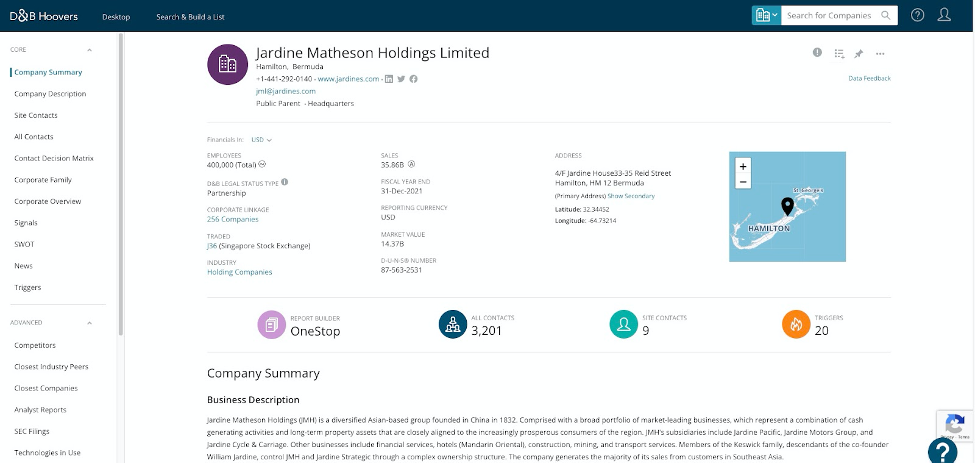
Task: Click the market value 14.37B
Action: coord(393,244)
